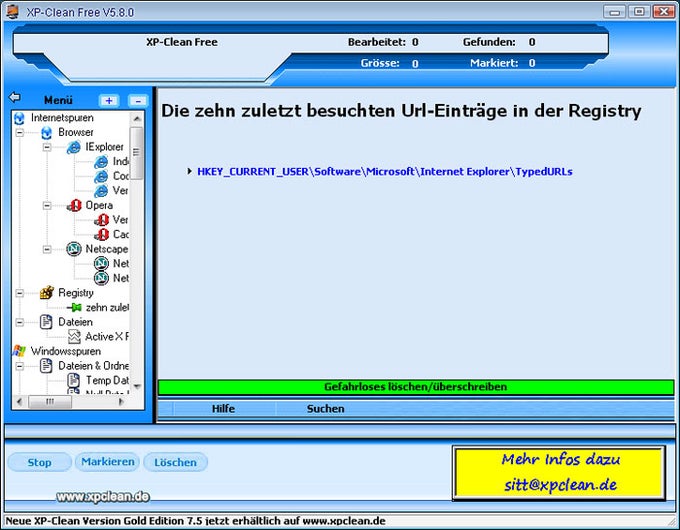Expand the TypedURLs registry key arrow
Screen dimensions: 680x530
[x=190, y=171]
